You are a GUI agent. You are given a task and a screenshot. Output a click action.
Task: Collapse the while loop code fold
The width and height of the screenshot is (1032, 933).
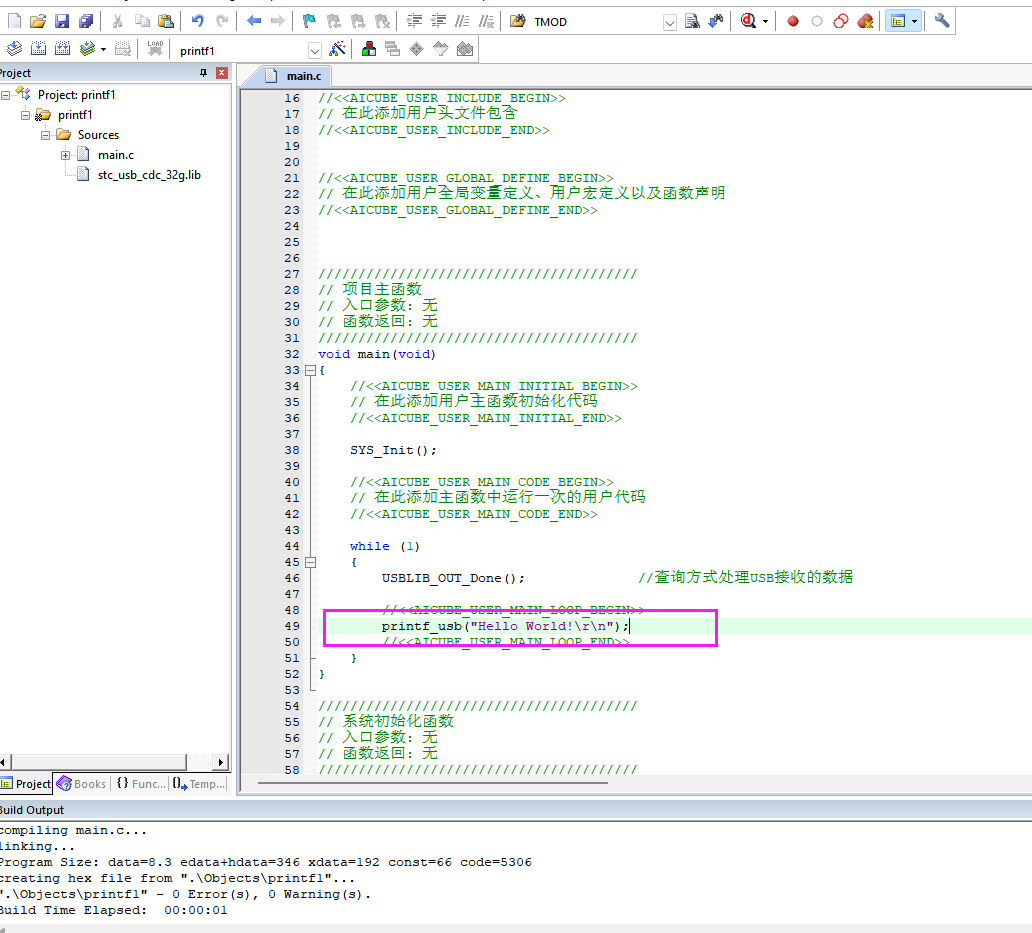click(311, 563)
